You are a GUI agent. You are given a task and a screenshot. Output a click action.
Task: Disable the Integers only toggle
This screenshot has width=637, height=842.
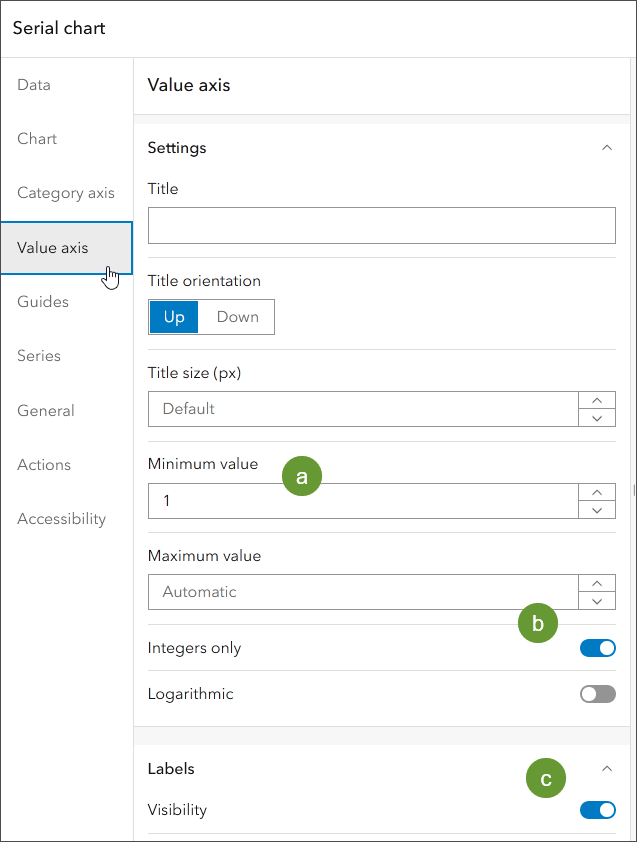[597, 648]
